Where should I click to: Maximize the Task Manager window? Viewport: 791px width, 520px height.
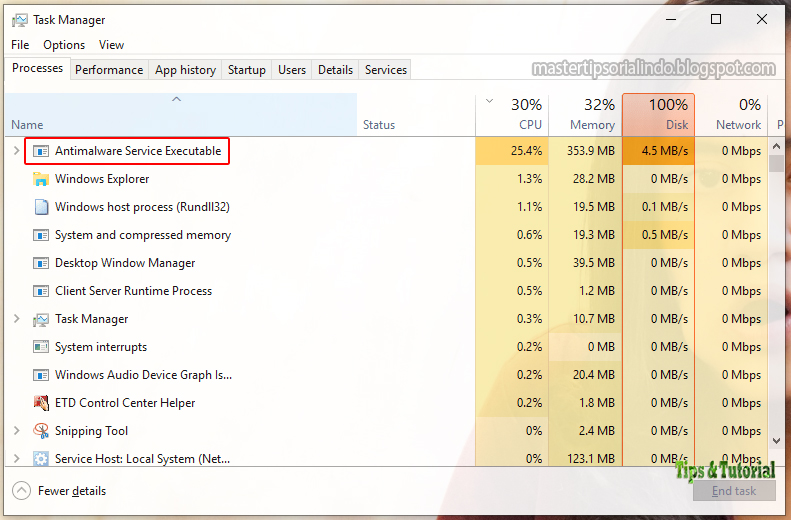[716, 19]
